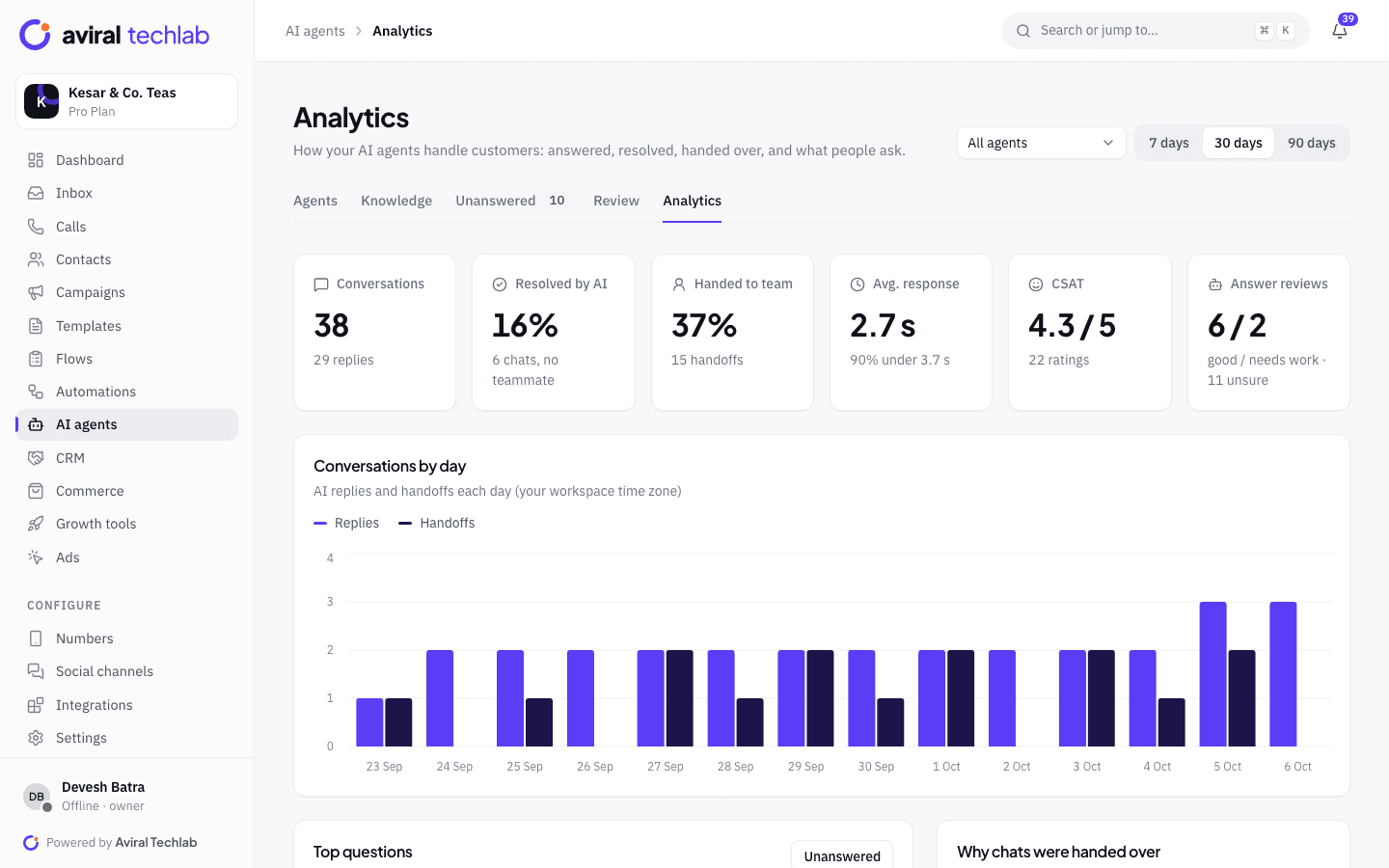Open the Conversations stat card
This screenshot has height=868, width=1389.
[x=374, y=332]
